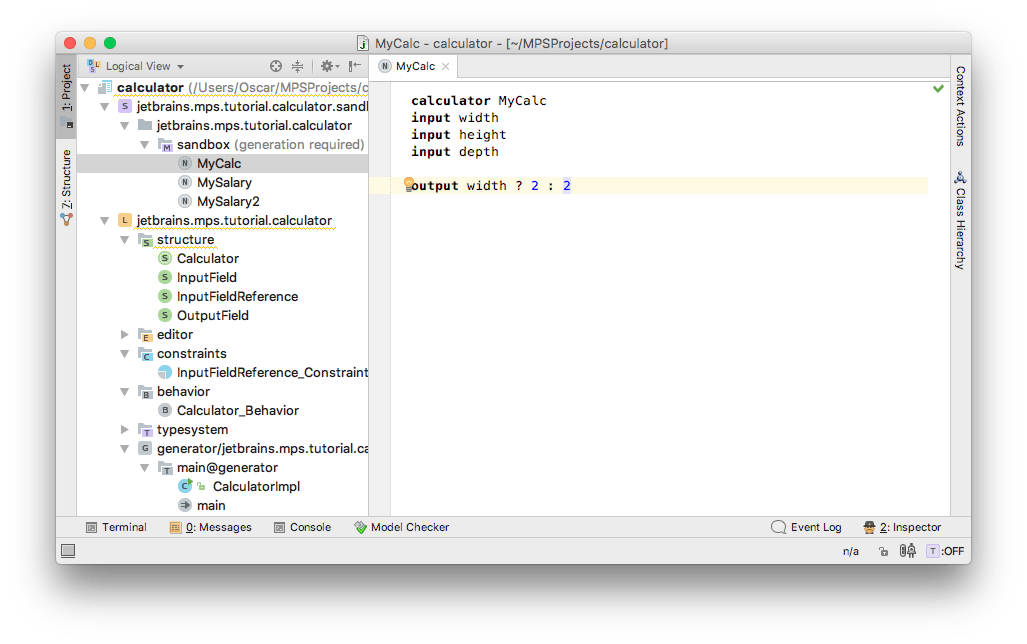1027x644 pixels.
Task: Click the green checkmark status indicator
Action: (x=938, y=89)
